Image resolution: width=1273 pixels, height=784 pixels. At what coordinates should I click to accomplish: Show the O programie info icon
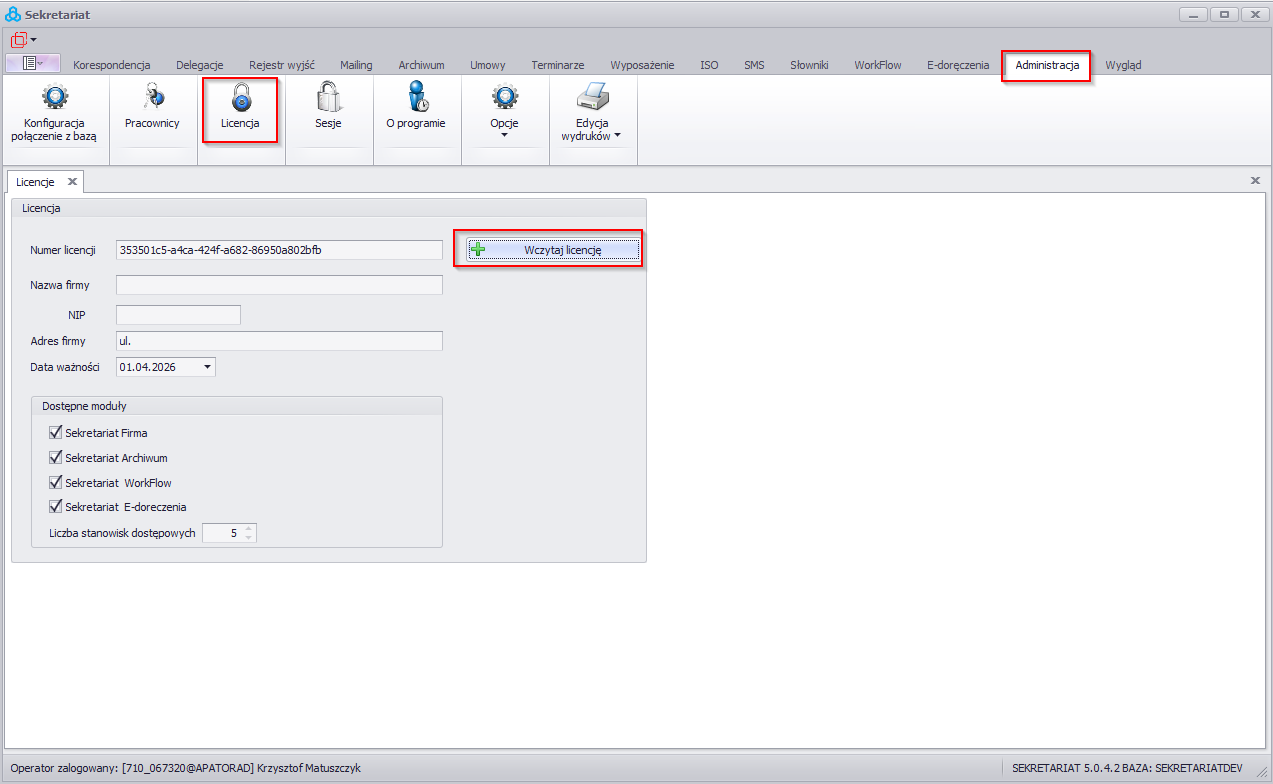416,97
